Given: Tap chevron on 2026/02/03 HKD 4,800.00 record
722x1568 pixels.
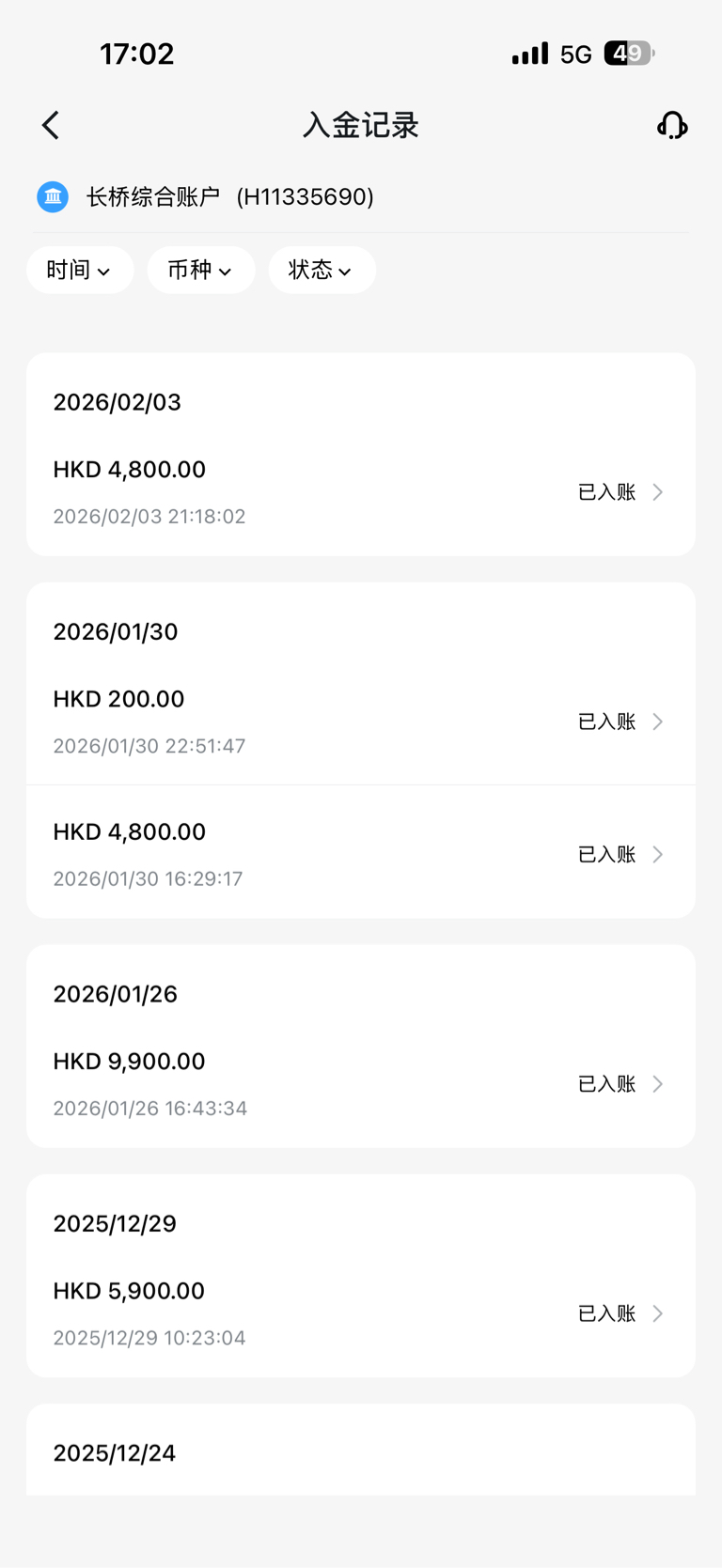Looking at the screenshot, I should [x=658, y=492].
